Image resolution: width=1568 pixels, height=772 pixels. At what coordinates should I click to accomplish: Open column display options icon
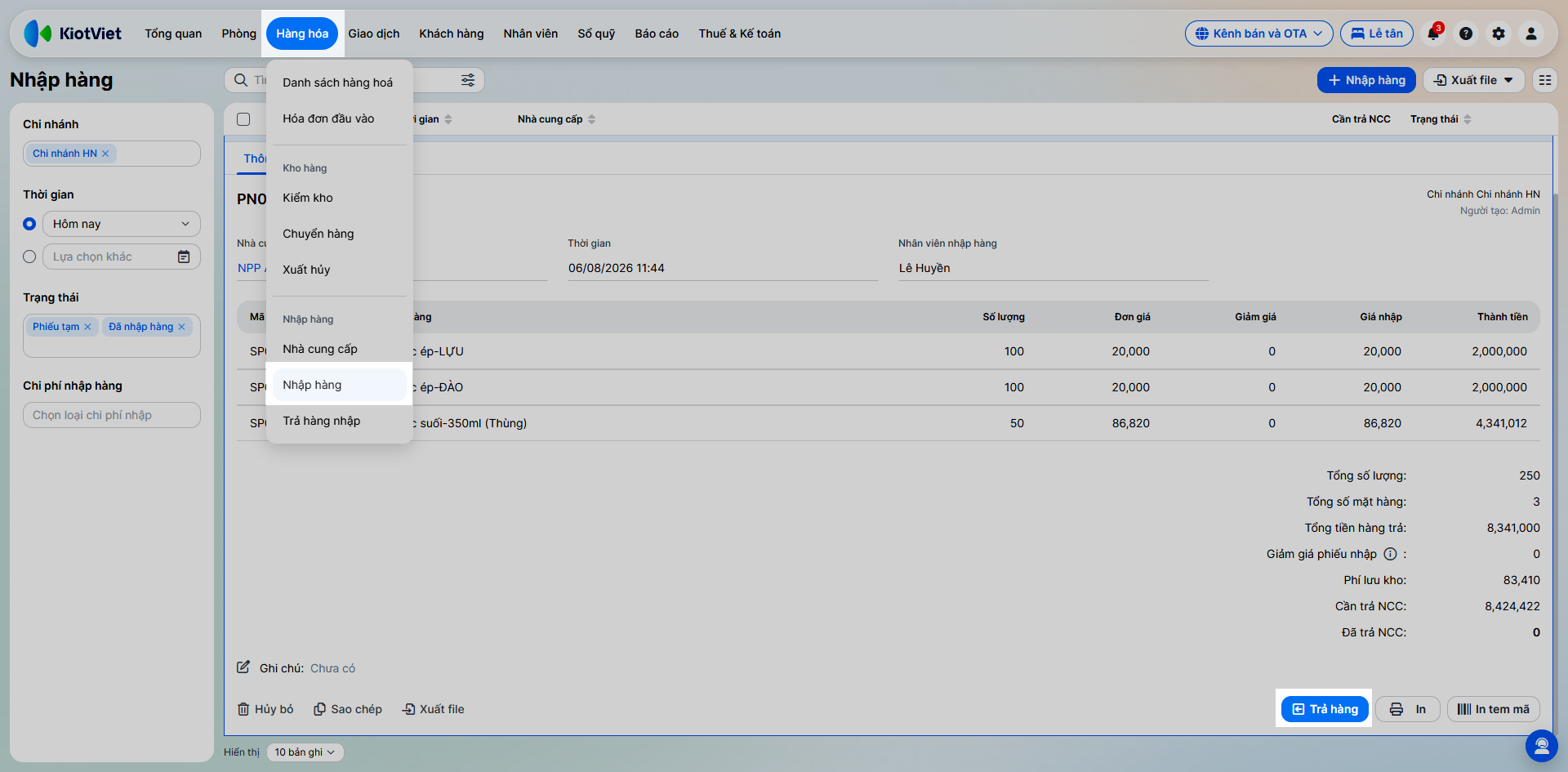(x=1545, y=80)
